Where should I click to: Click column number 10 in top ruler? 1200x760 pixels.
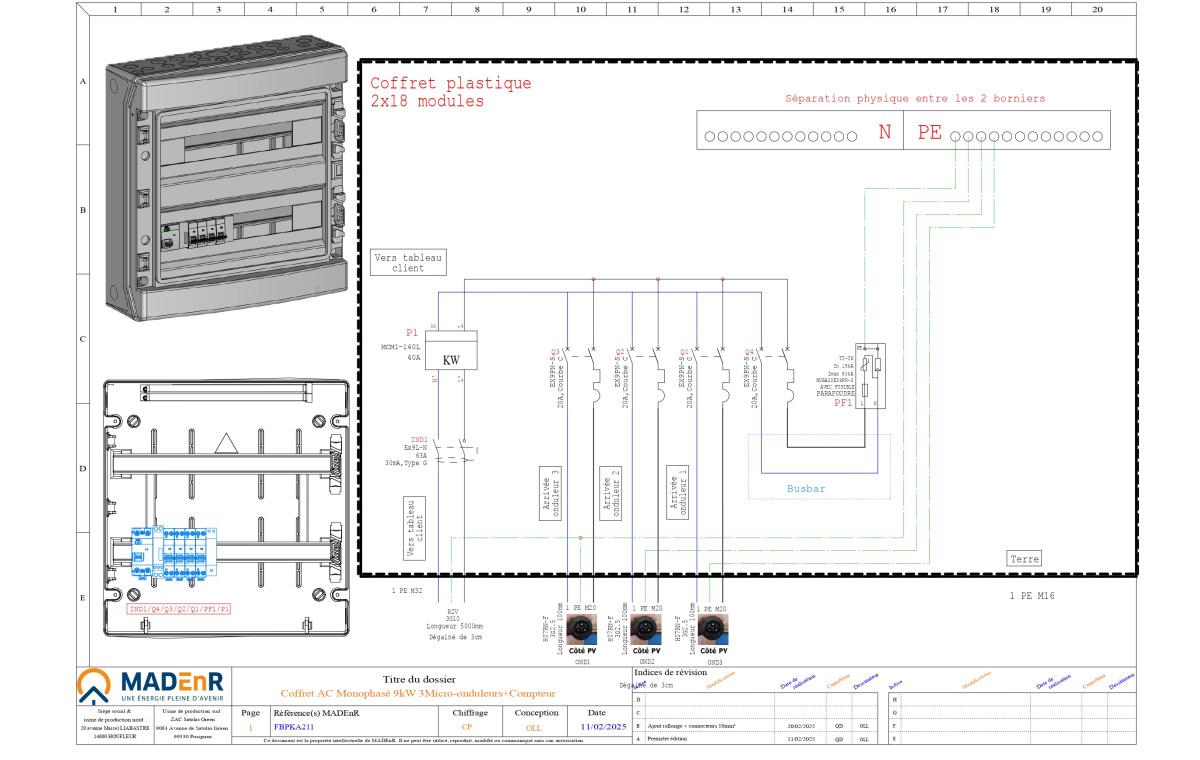point(580,9)
